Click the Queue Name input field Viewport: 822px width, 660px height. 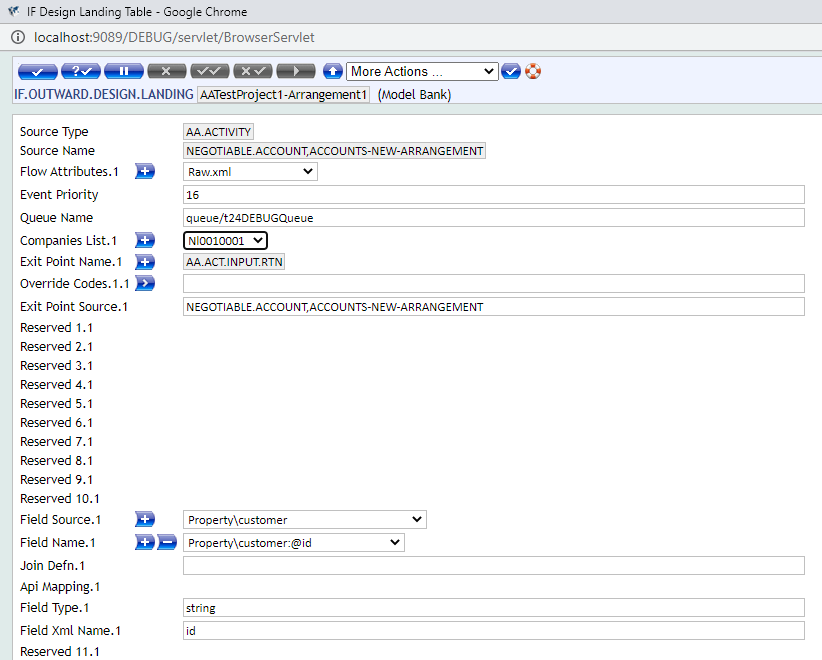click(x=493, y=218)
